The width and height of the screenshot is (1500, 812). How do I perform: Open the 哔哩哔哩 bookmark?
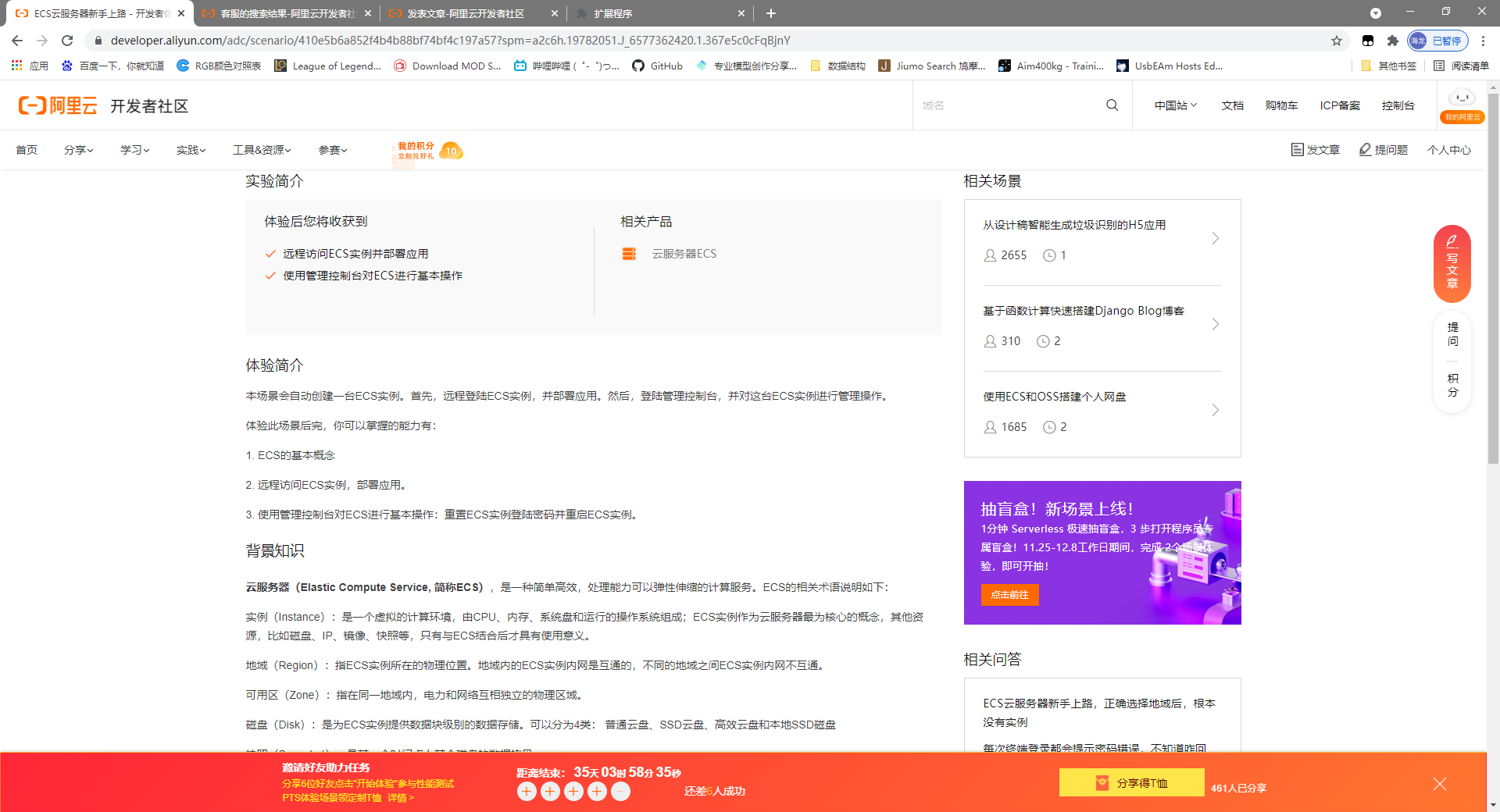pyautogui.click(x=566, y=66)
